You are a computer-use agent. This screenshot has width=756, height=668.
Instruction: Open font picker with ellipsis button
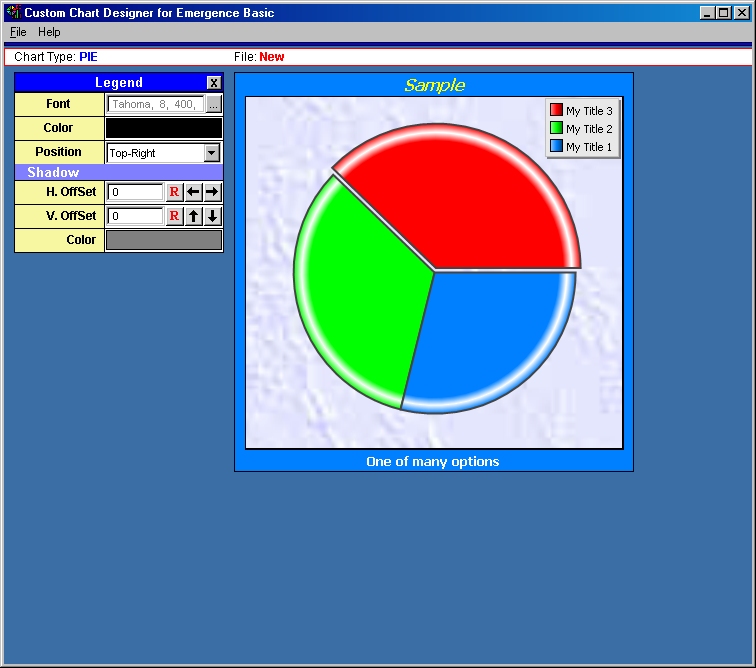pos(213,104)
